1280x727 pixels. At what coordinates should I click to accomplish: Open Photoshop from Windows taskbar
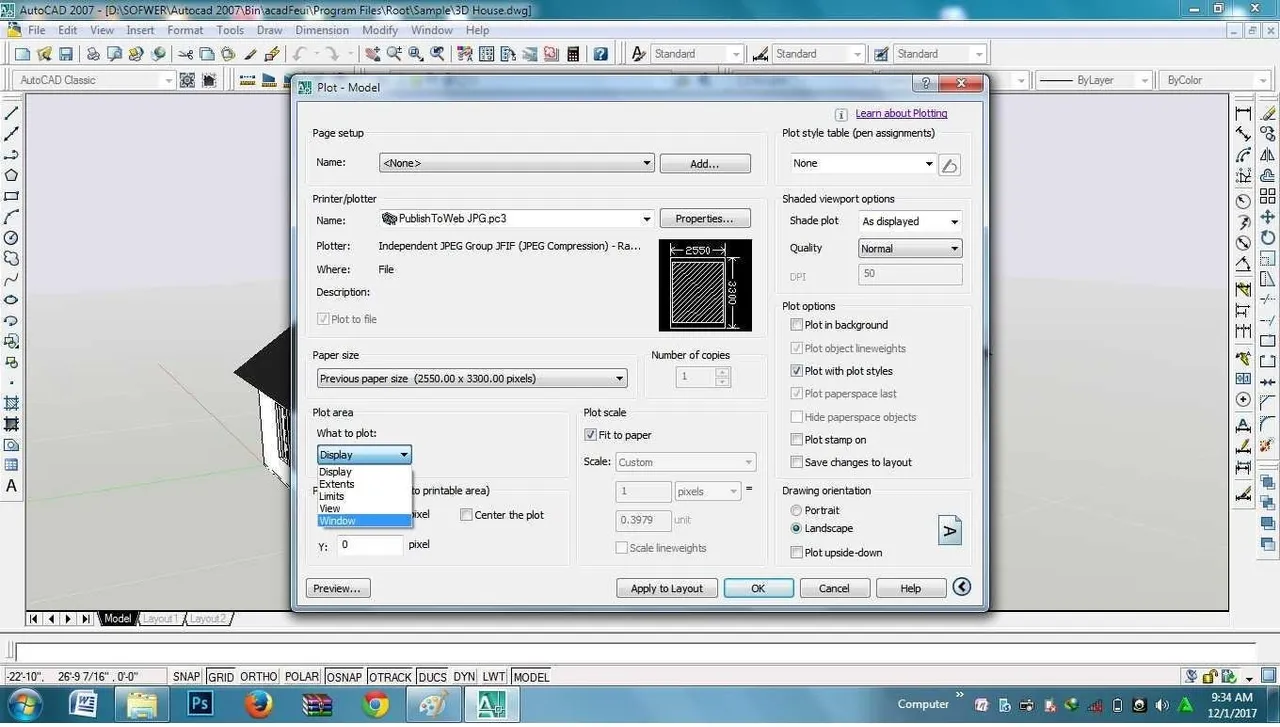201,704
